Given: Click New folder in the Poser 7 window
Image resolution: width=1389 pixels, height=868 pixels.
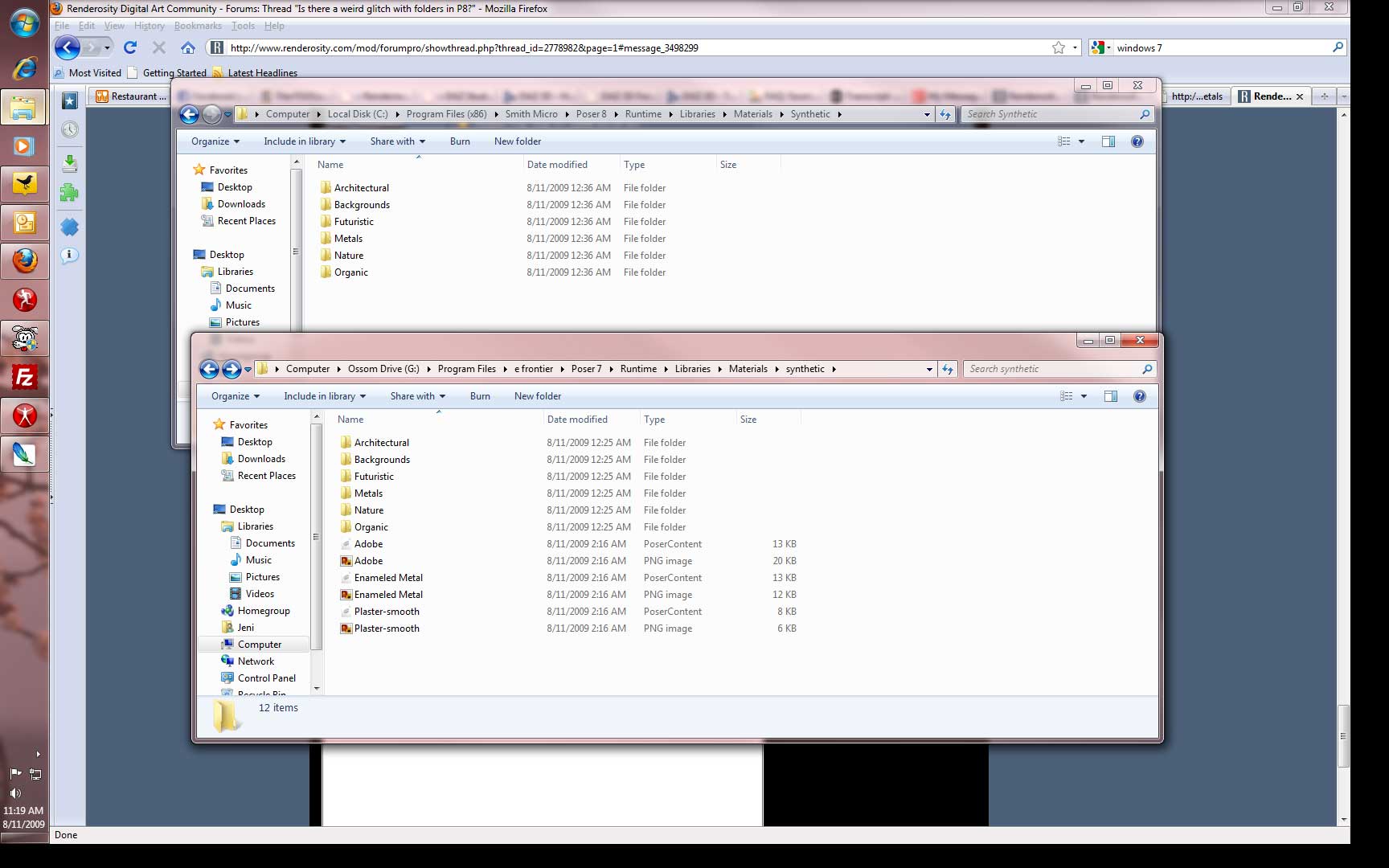Looking at the screenshot, I should click(538, 396).
